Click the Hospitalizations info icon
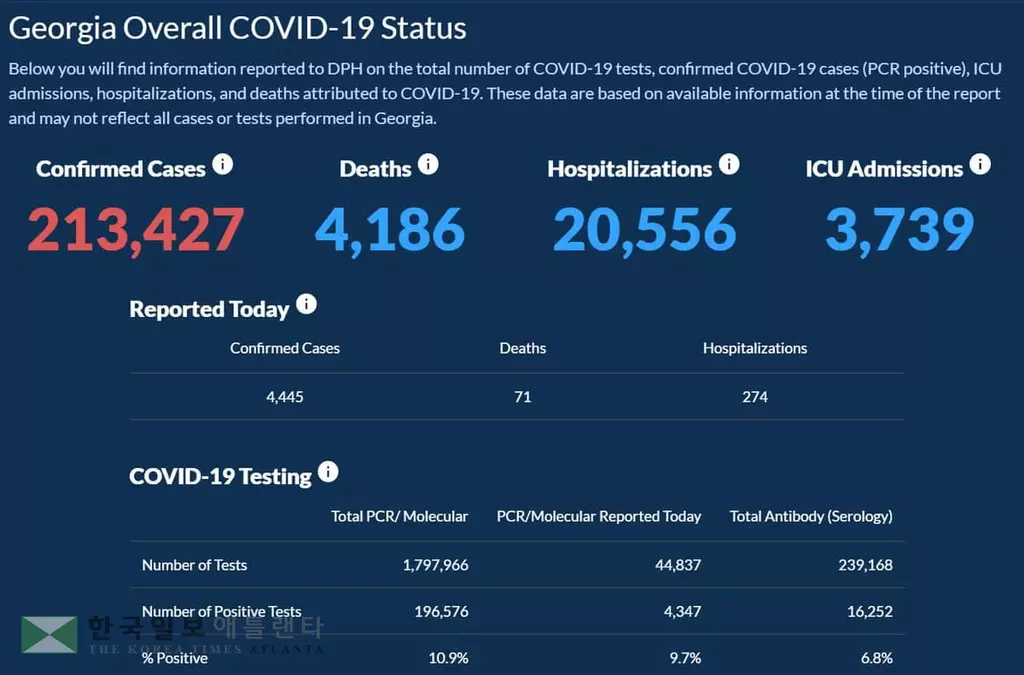 click(x=729, y=165)
